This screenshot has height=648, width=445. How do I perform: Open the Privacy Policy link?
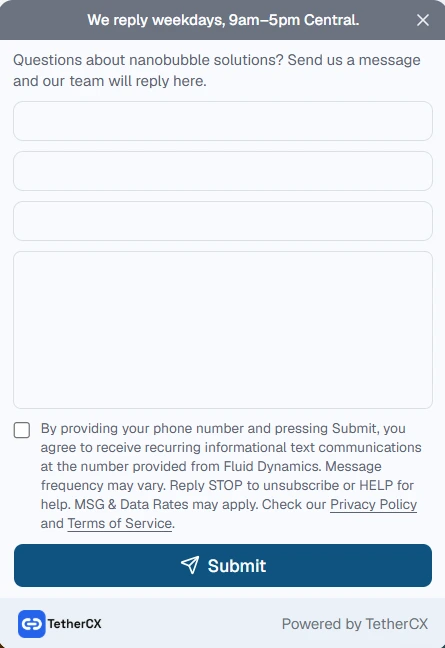pyautogui.click(x=374, y=505)
